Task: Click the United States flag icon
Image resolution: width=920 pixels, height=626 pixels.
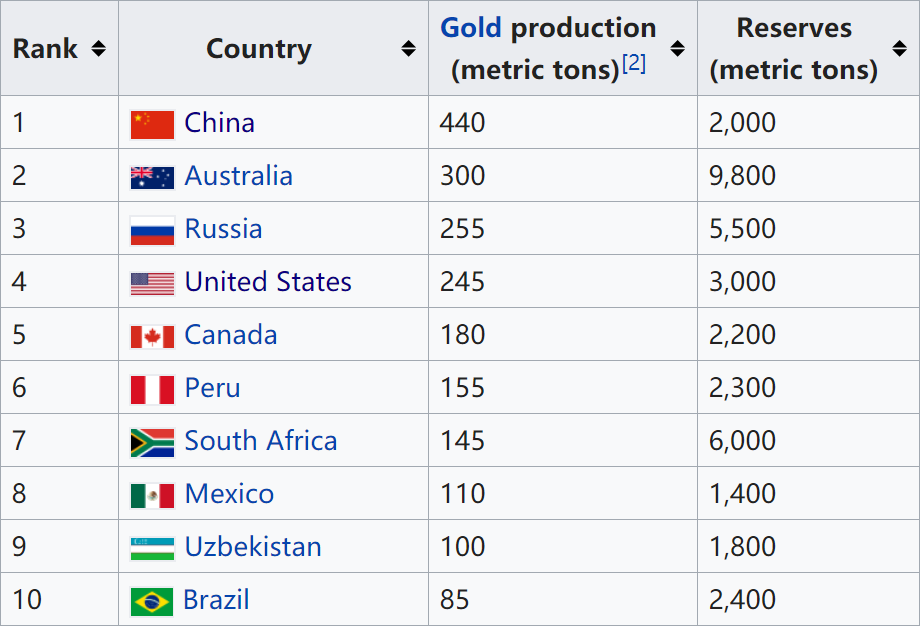Action: (152, 283)
